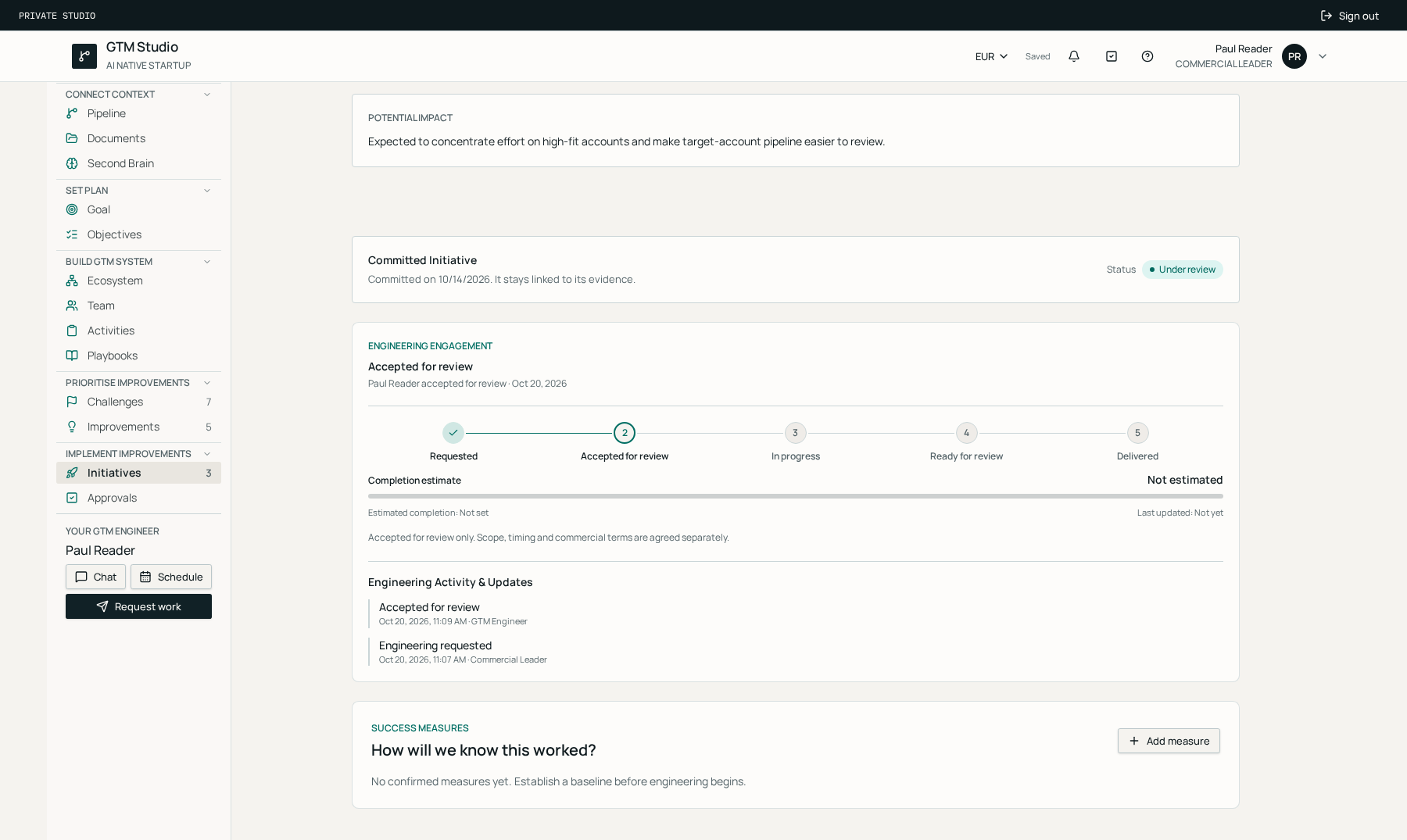Expand the user account menu chevron

click(1323, 56)
